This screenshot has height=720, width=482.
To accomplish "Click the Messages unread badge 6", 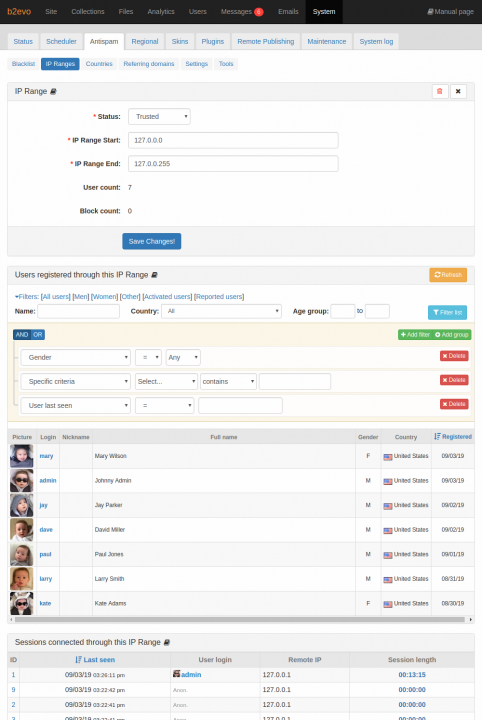I will coord(259,12).
